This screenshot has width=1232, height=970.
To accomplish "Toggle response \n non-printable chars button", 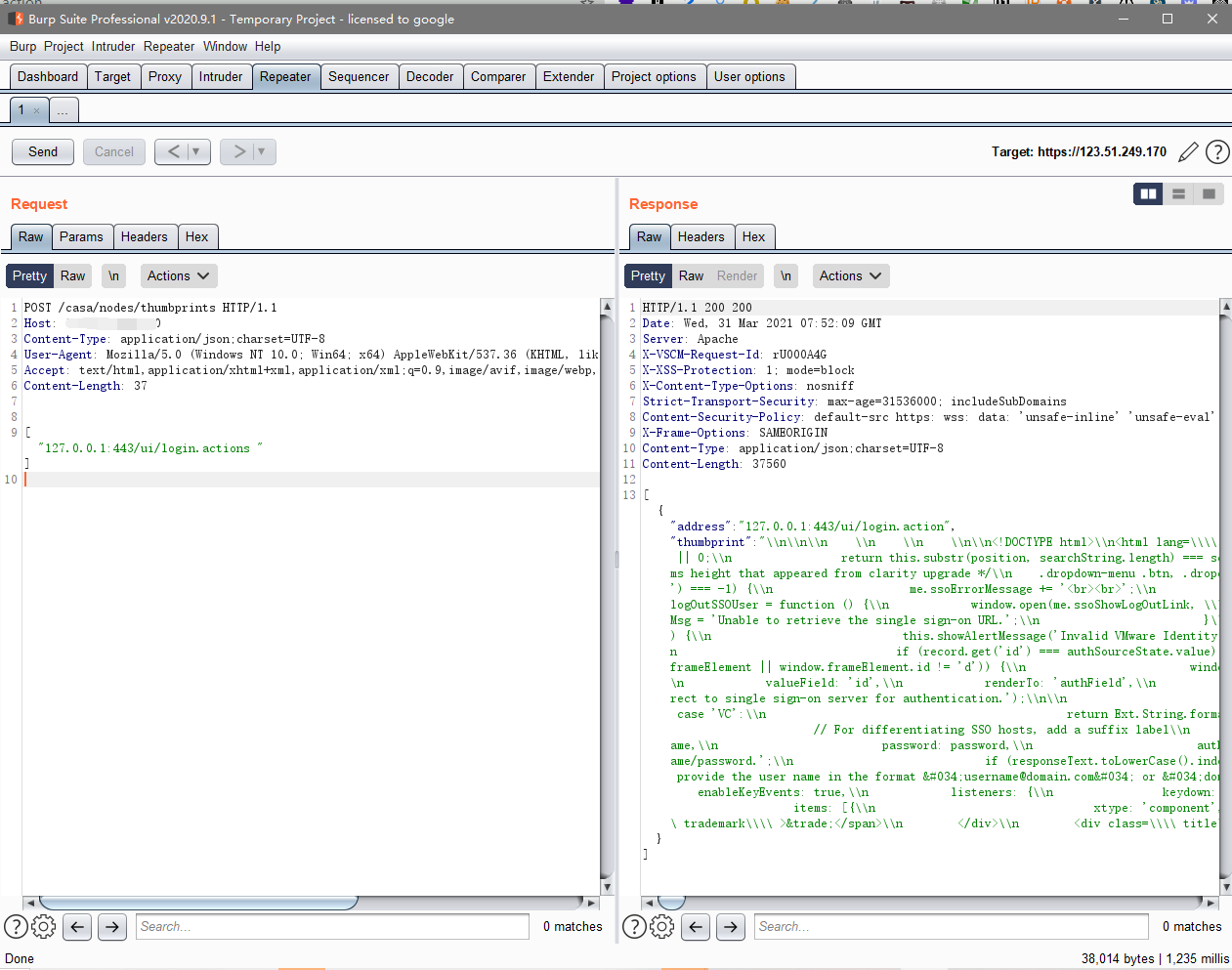I will pyautogui.click(x=786, y=275).
